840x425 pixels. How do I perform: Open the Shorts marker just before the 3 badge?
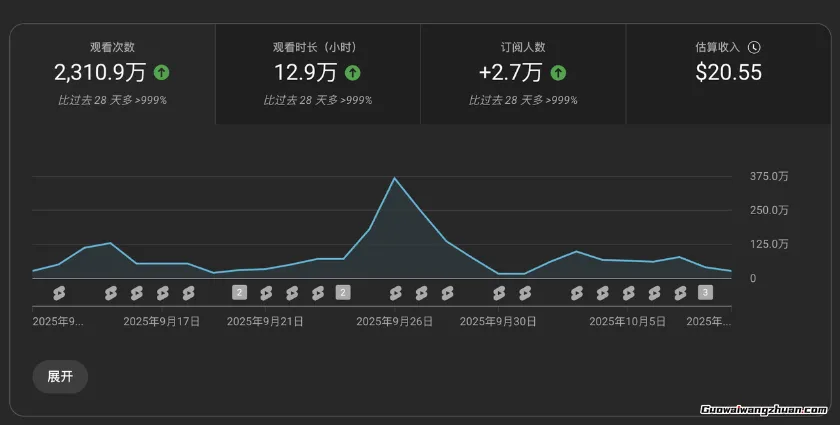pyautogui.click(x=680, y=293)
